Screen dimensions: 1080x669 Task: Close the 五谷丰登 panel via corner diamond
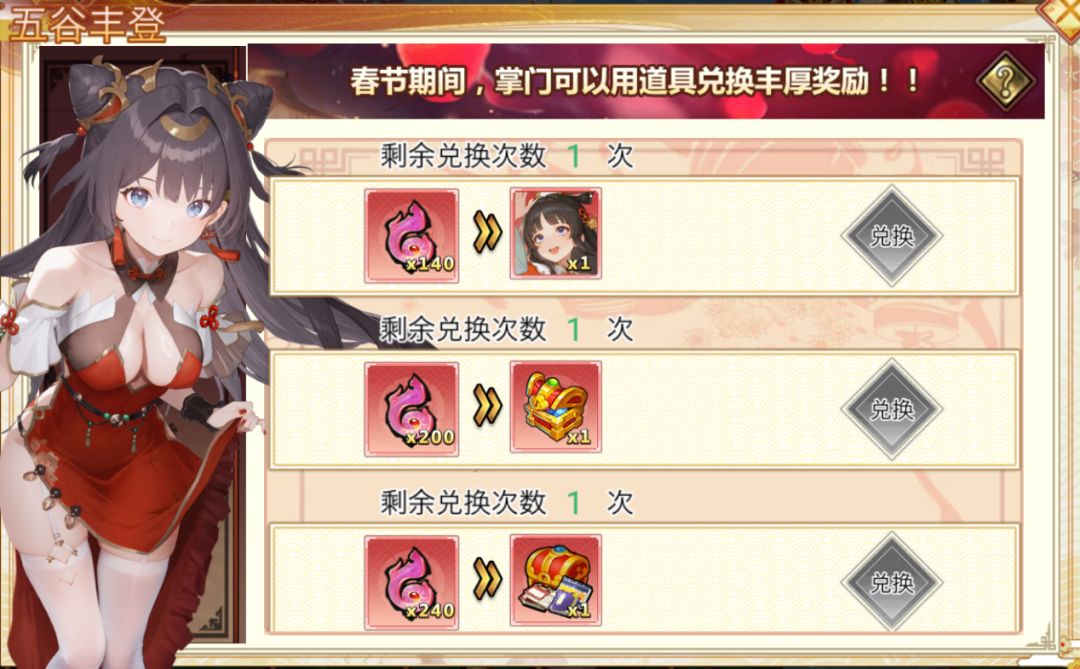click(1061, 14)
